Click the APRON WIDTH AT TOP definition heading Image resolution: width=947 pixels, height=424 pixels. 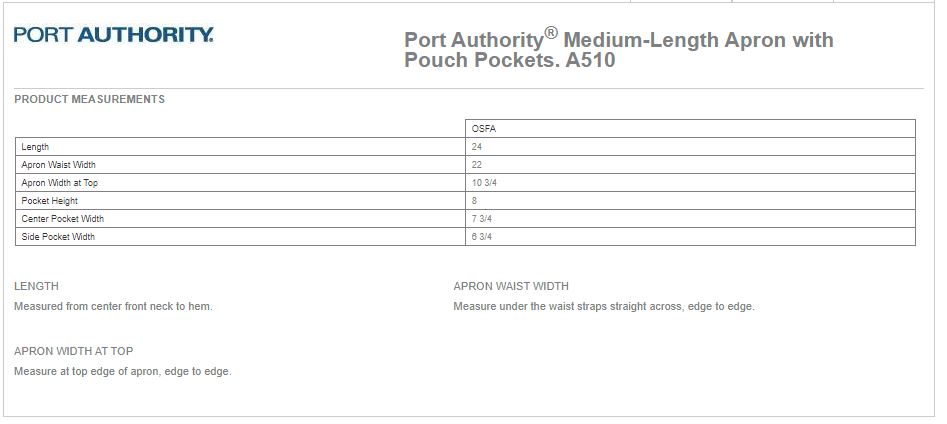[73, 351]
